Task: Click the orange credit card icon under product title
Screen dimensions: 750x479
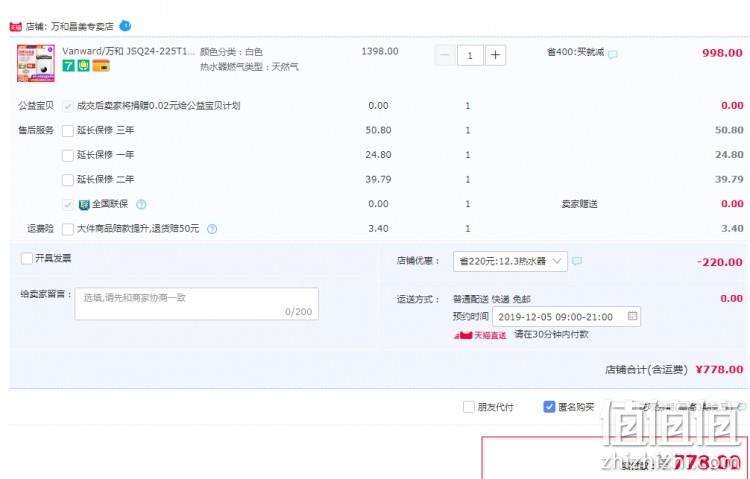Action: pyautogui.click(x=101, y=66)
